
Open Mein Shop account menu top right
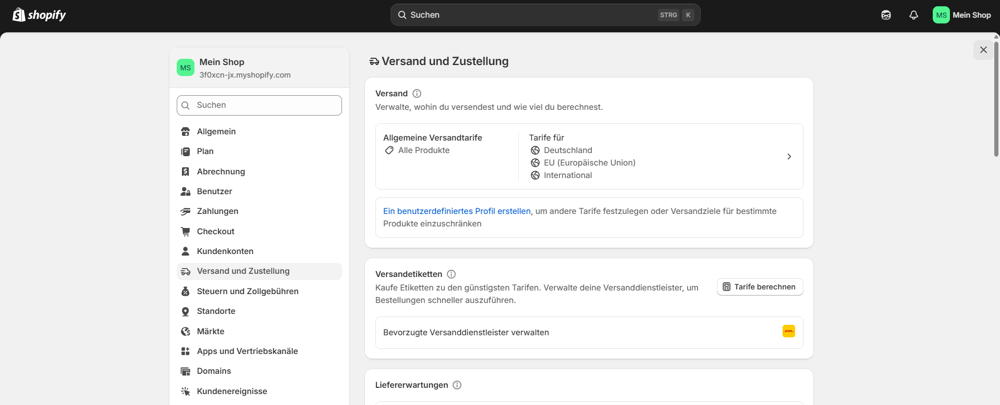pyautogui.click(x=961, y=15)
